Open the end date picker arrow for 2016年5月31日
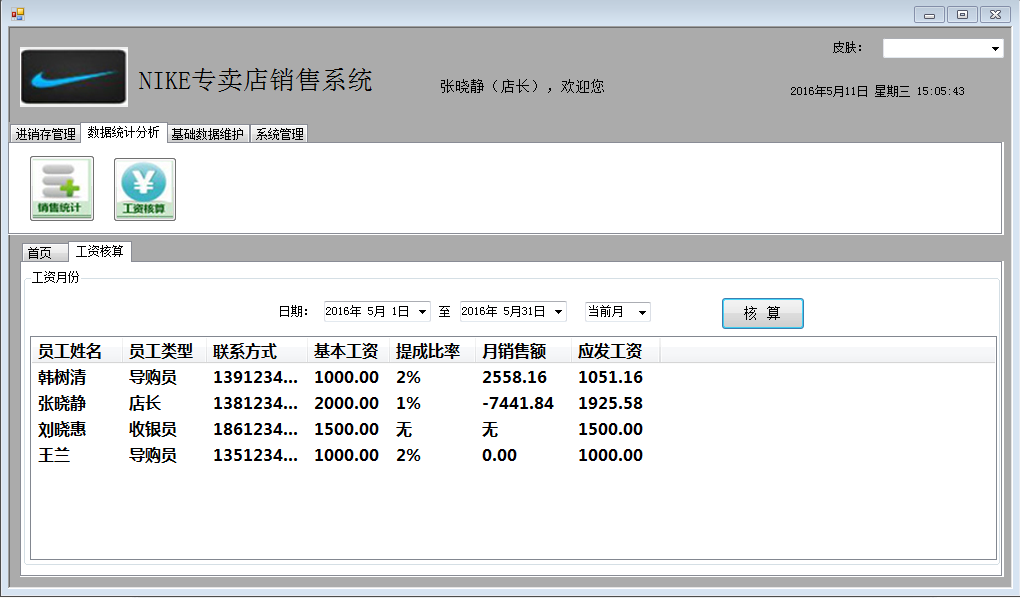The image size is (1020, 598). [558, 312]
